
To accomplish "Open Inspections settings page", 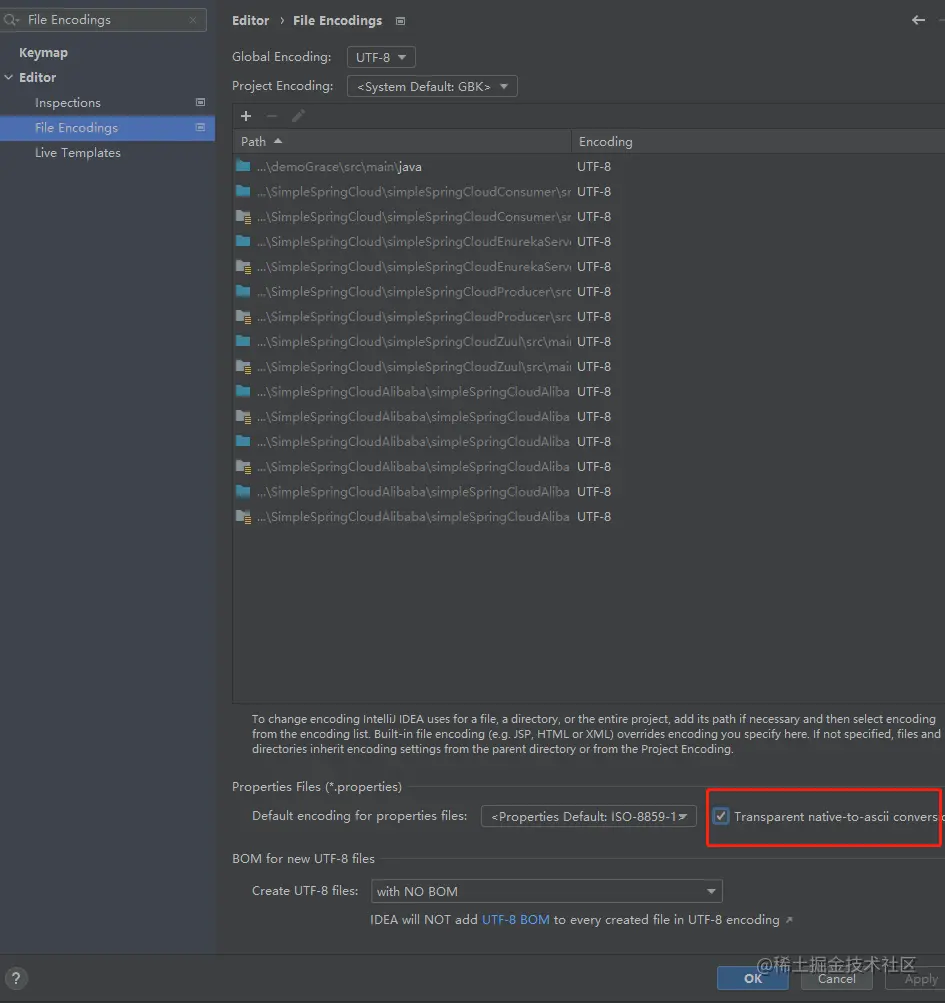I will [68, 102].
